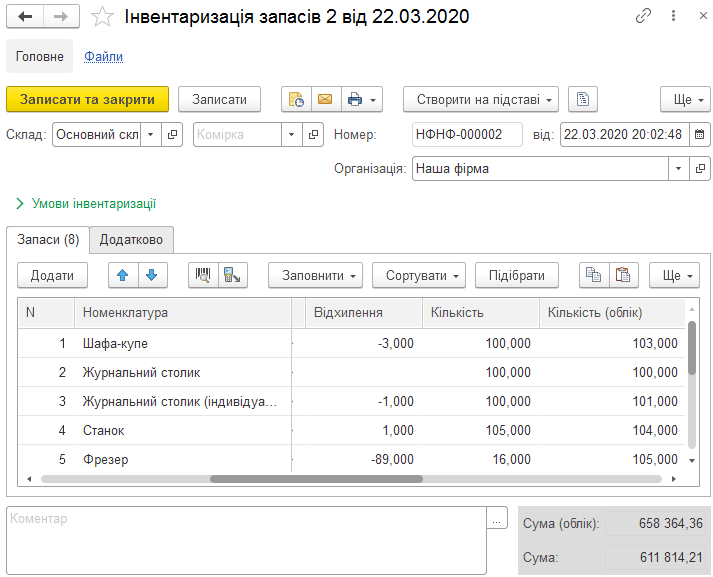Click the Відхилення column header
Viewport: 713px width, 577px height.
click(364, 313)
